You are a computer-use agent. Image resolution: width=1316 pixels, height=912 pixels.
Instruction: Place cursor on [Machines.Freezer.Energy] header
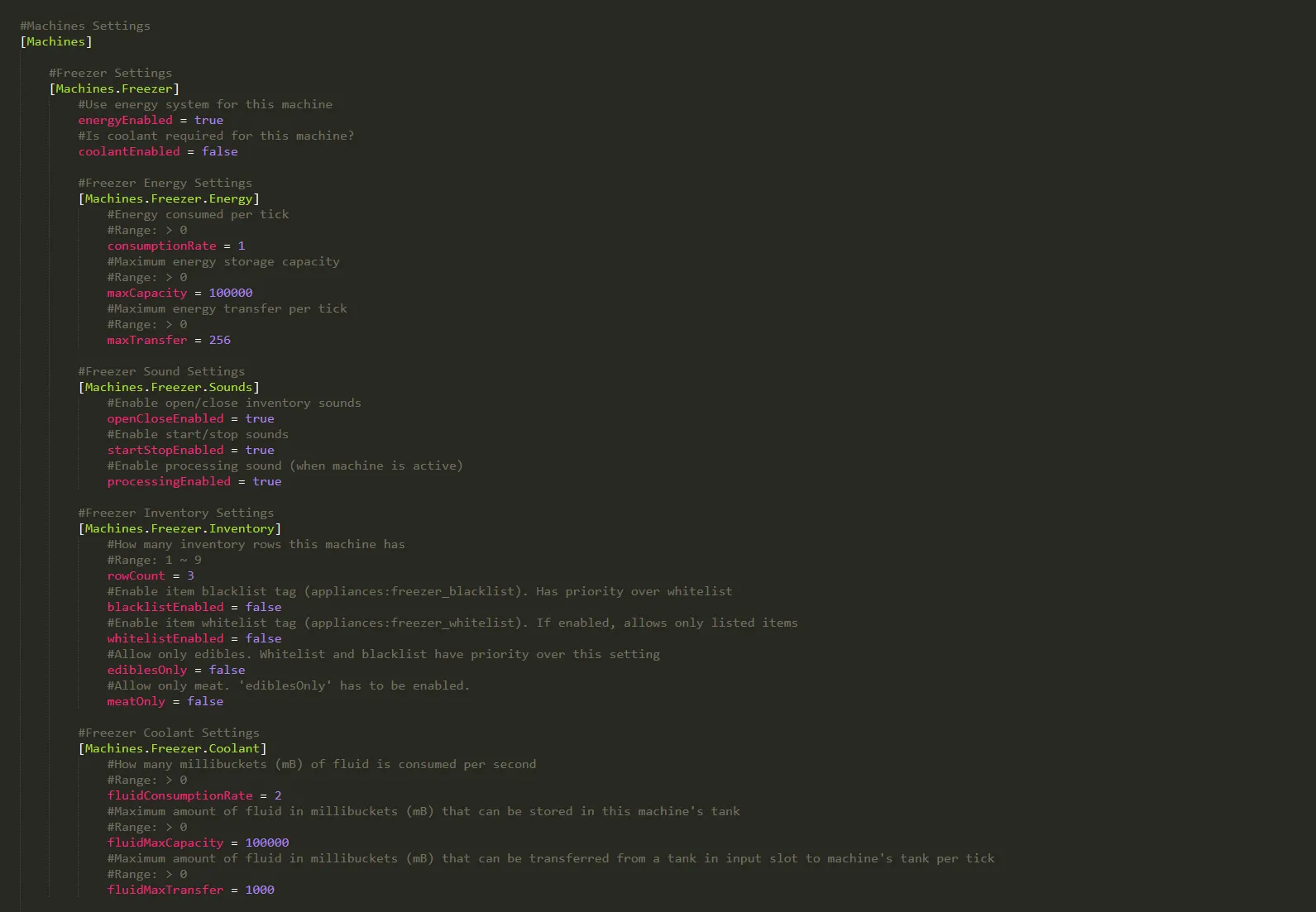[169, 198]
